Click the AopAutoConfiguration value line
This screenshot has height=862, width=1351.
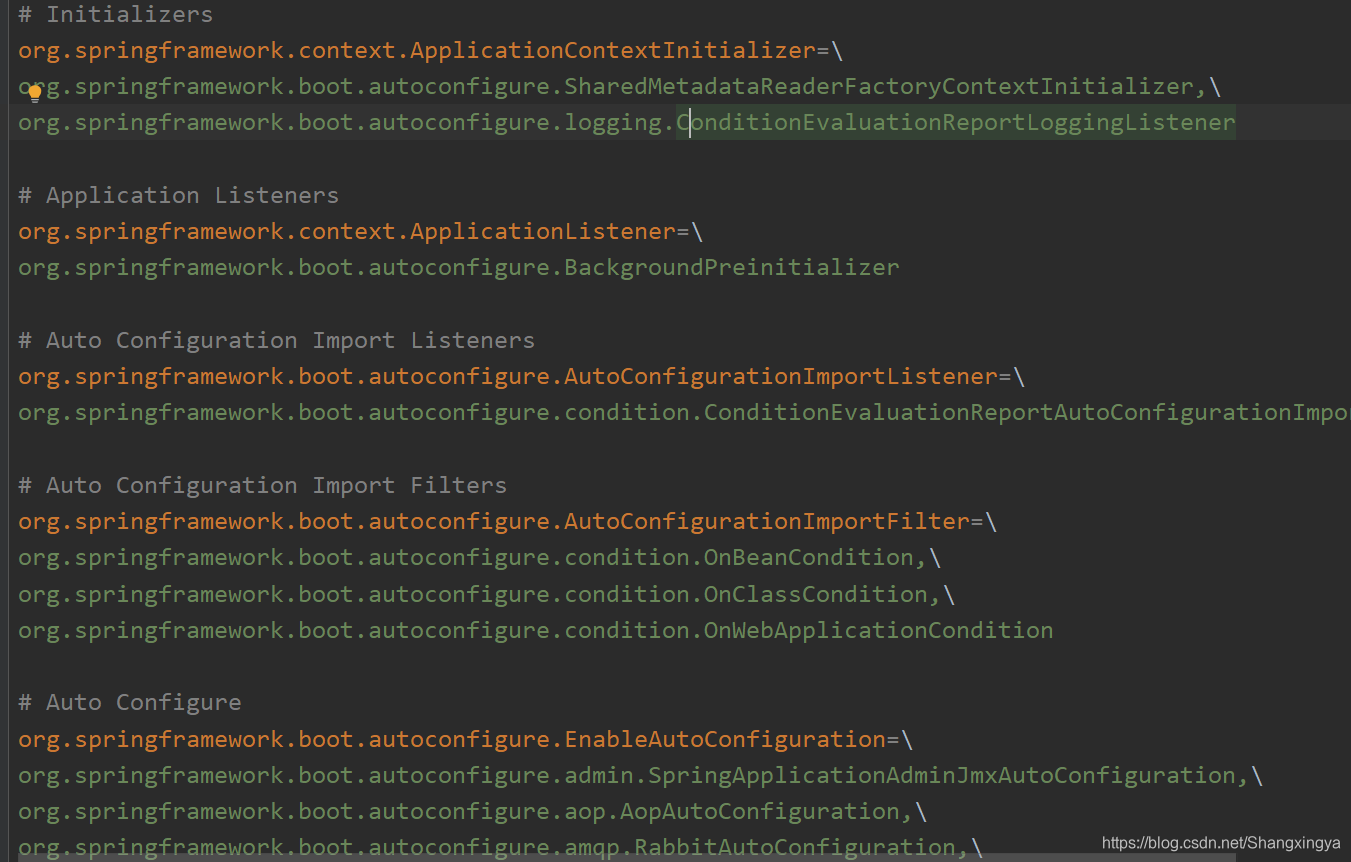[x=473, y=812]
